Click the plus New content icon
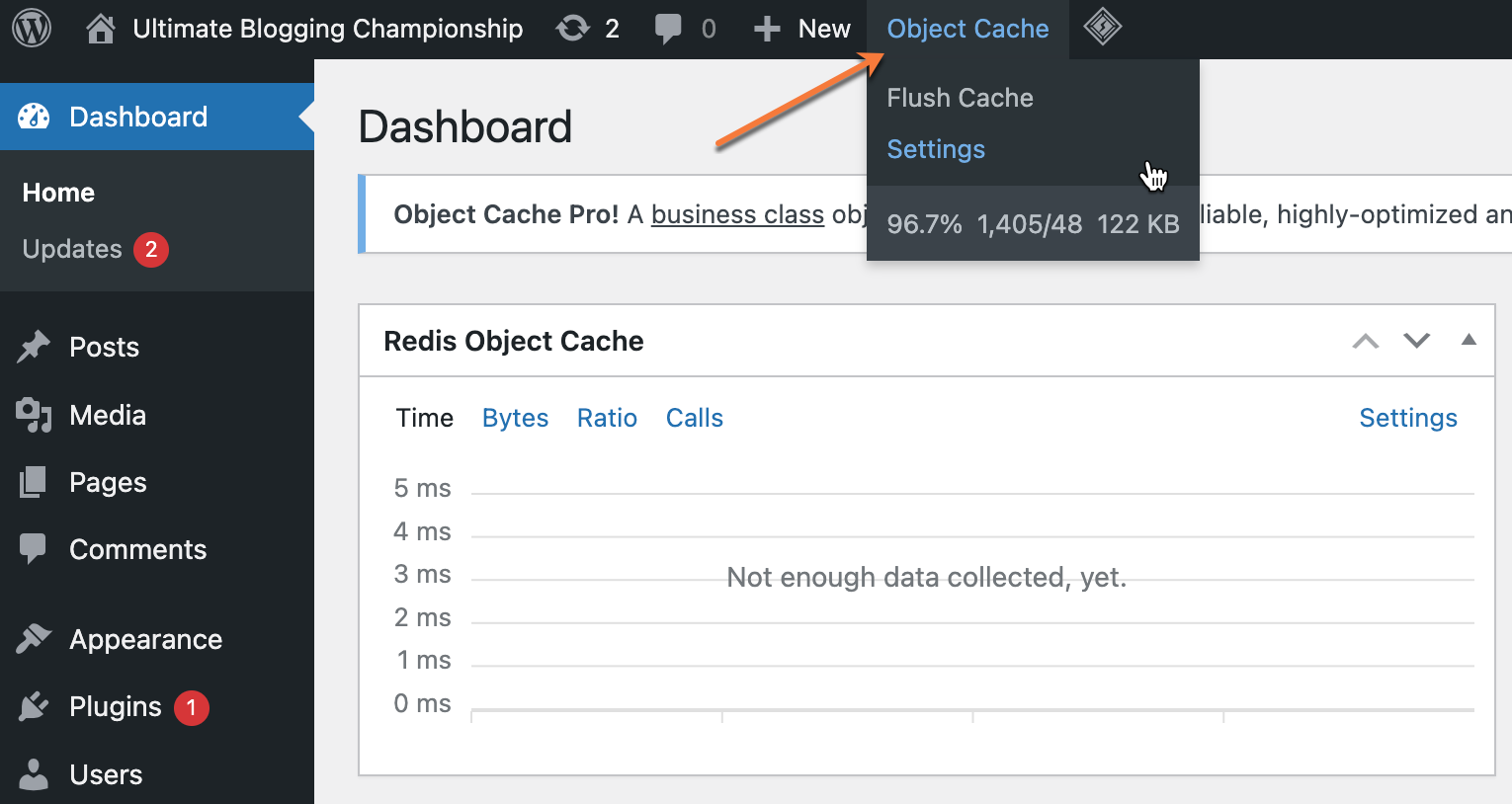 (x=767, y=29)
